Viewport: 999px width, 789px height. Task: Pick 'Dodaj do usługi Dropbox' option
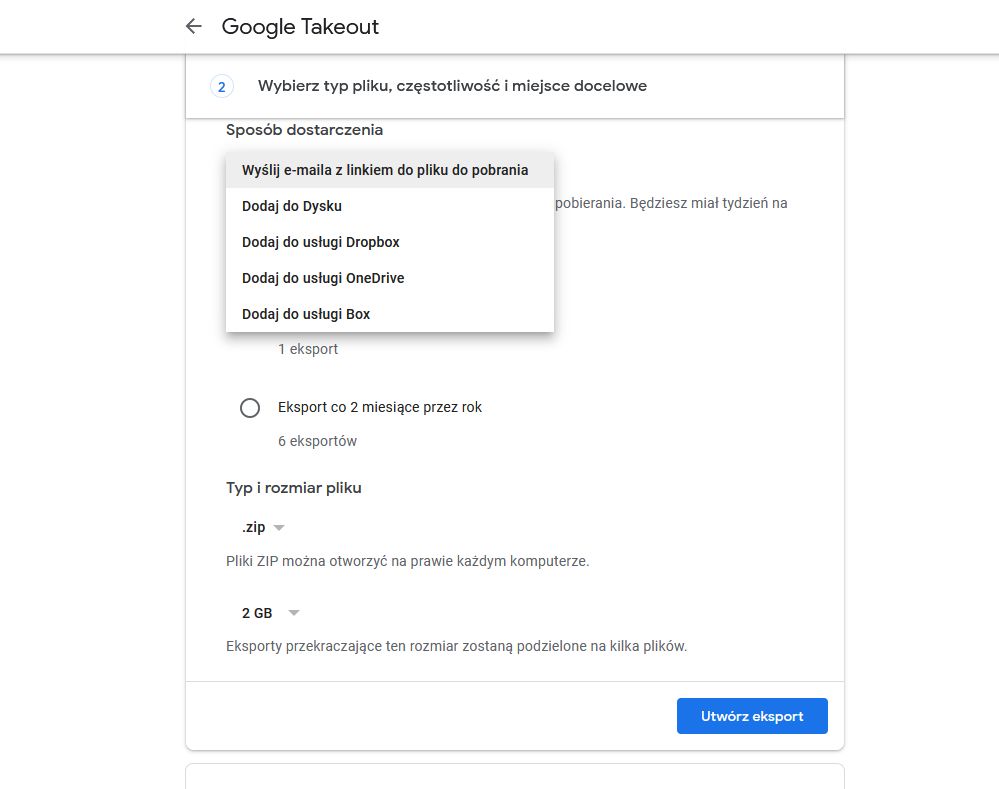coord(321,242)
